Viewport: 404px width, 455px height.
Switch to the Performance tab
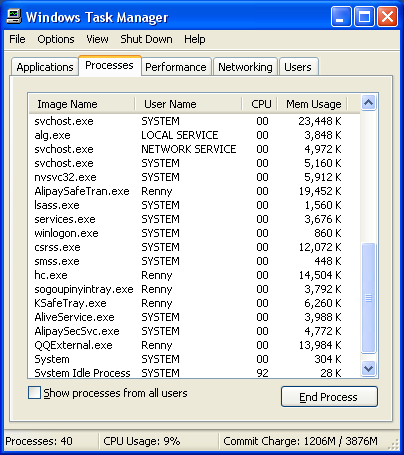(x=176, y=67)
